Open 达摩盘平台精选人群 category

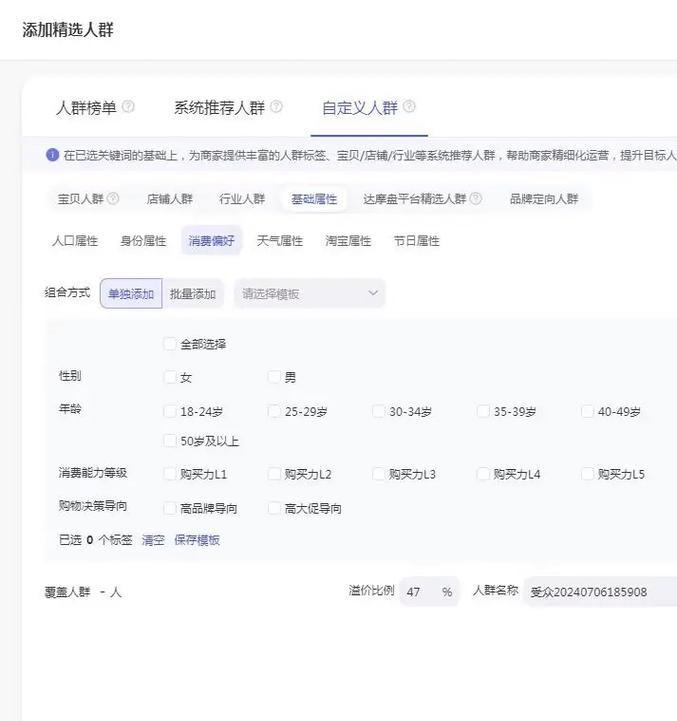[x=414, y=199]
